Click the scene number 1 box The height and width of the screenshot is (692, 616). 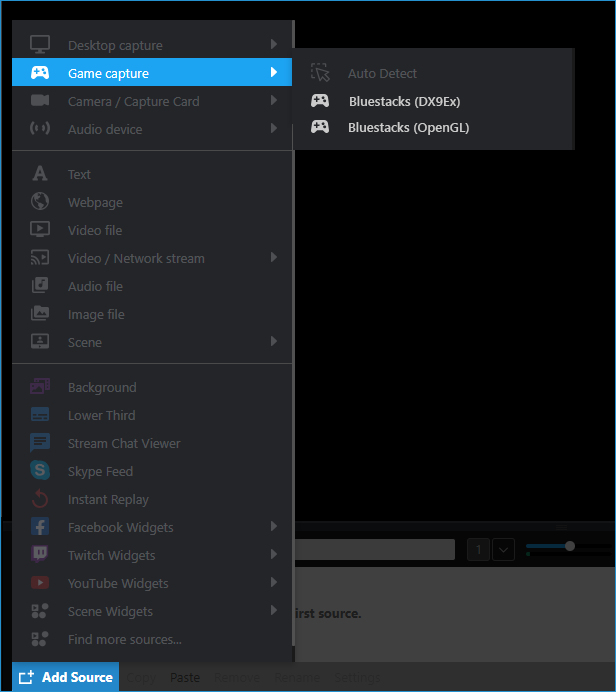478,550
